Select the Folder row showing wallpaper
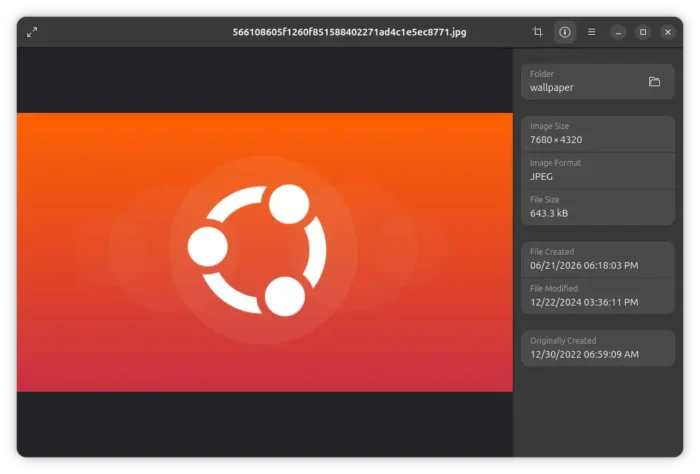Viewport: 700px width, 474px height. pyautogui.click(x=598, y=82)
